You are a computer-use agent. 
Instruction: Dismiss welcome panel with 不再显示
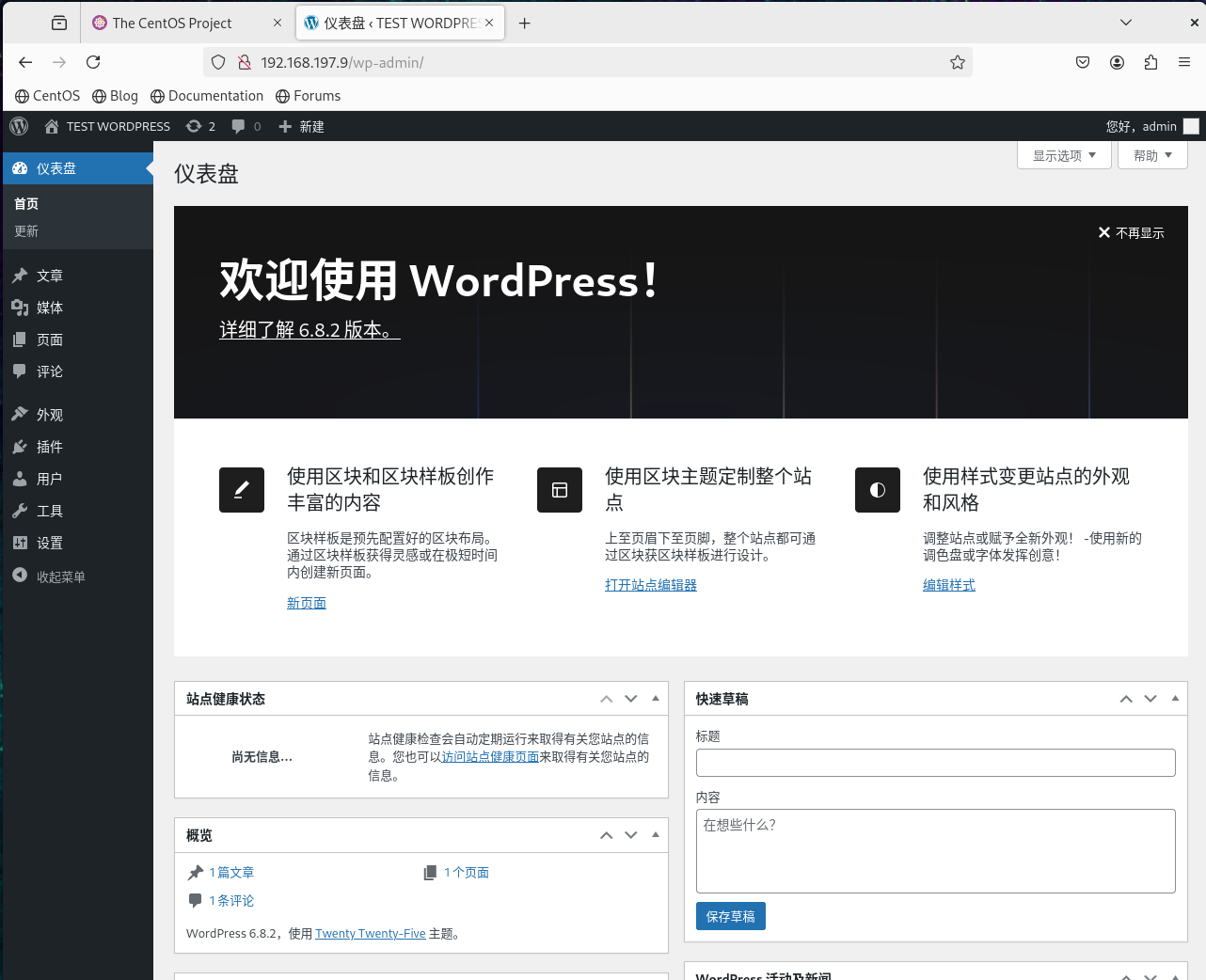1131,232
